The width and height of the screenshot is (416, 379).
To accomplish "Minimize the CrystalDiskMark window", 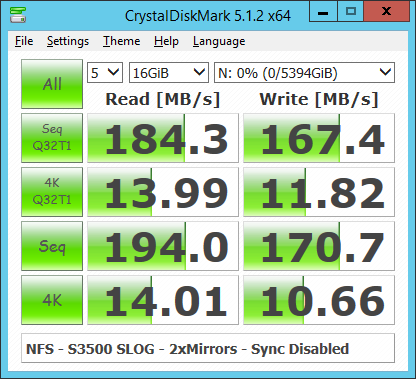I will pos(323,12).
